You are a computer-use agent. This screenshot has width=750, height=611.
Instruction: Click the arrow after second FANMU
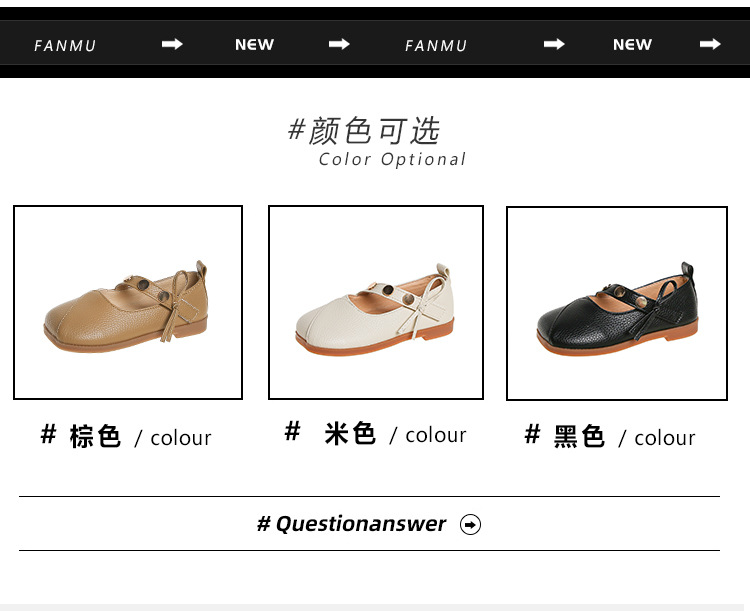tap(554, 44)
